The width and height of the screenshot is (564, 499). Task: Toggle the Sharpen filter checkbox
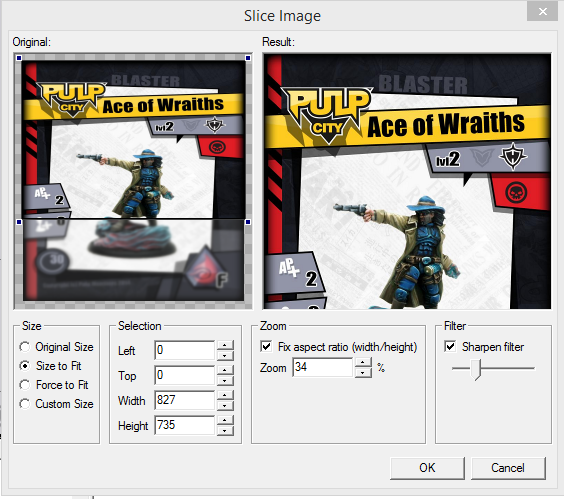(450, 346)
